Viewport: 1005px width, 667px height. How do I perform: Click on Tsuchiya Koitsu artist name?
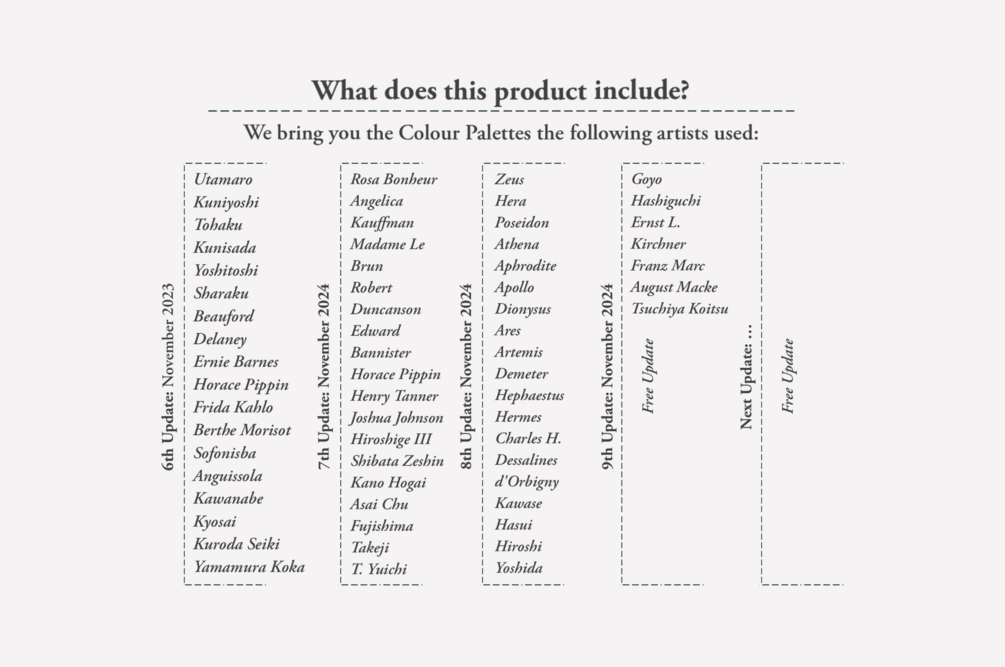(679, 309)
